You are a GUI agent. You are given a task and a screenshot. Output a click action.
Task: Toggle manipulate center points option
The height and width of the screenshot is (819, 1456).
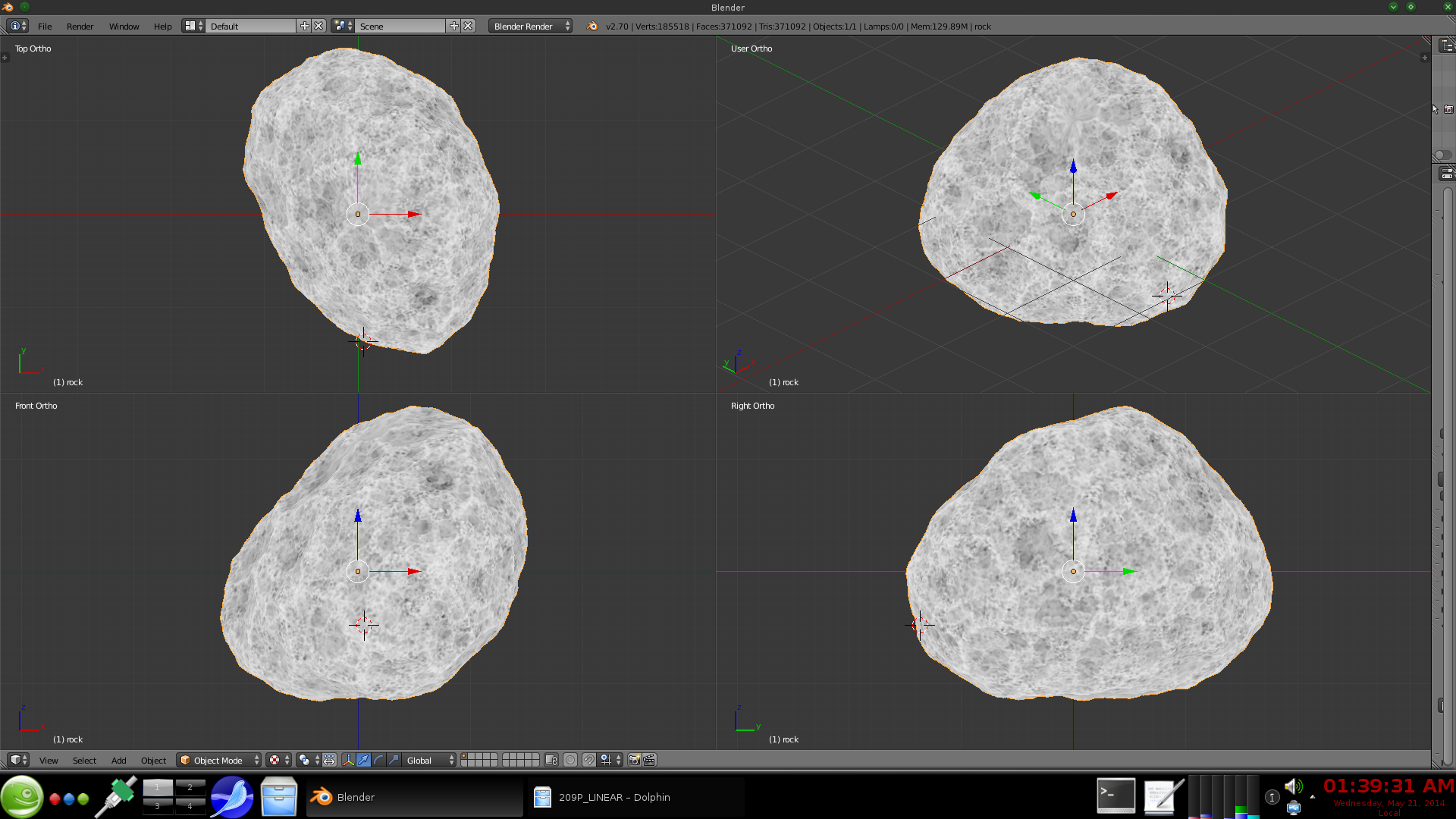pos(329,760)
